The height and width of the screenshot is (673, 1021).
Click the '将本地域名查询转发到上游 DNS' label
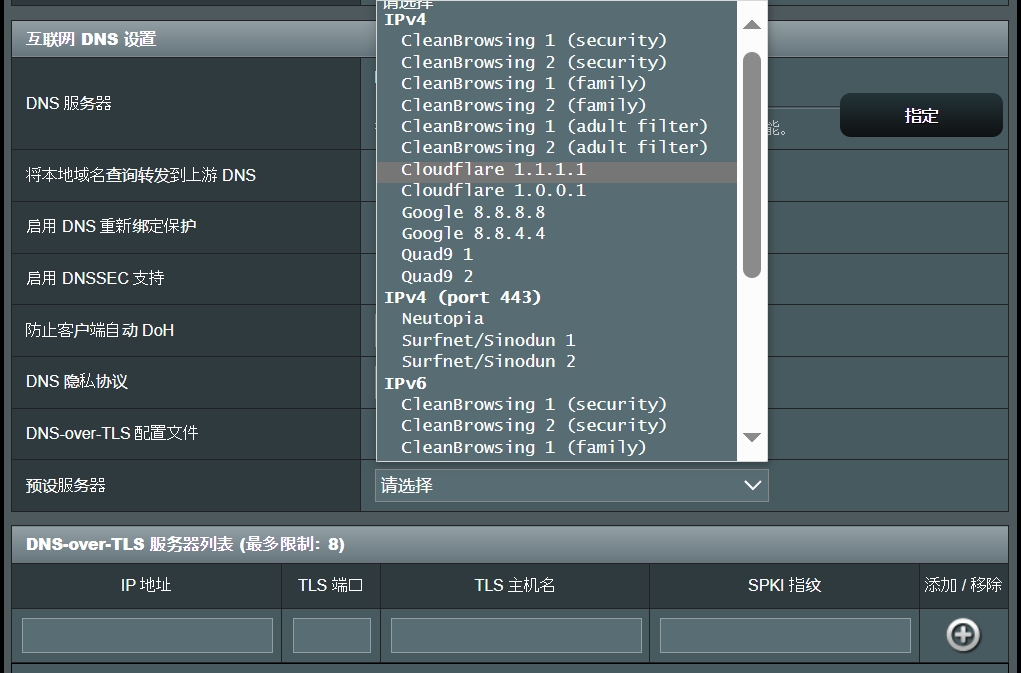coord(141,175)
